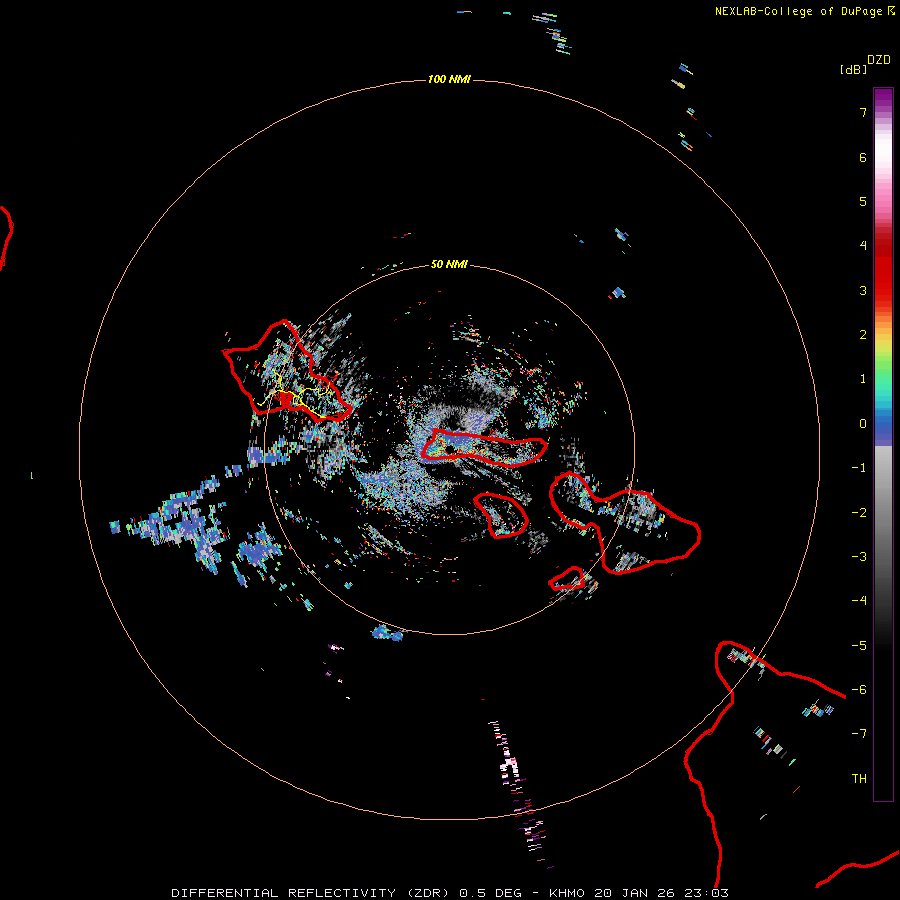Click the 4 value on the color scale

click(x=863, y=246)
